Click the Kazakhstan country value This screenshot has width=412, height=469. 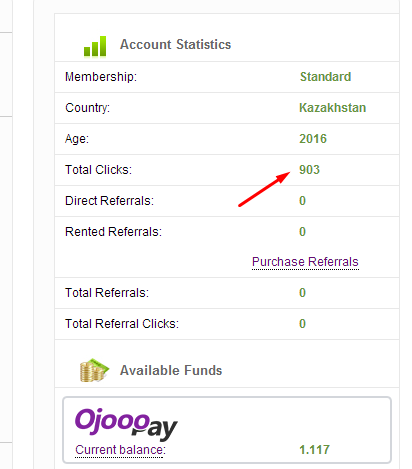click(332, 108)
